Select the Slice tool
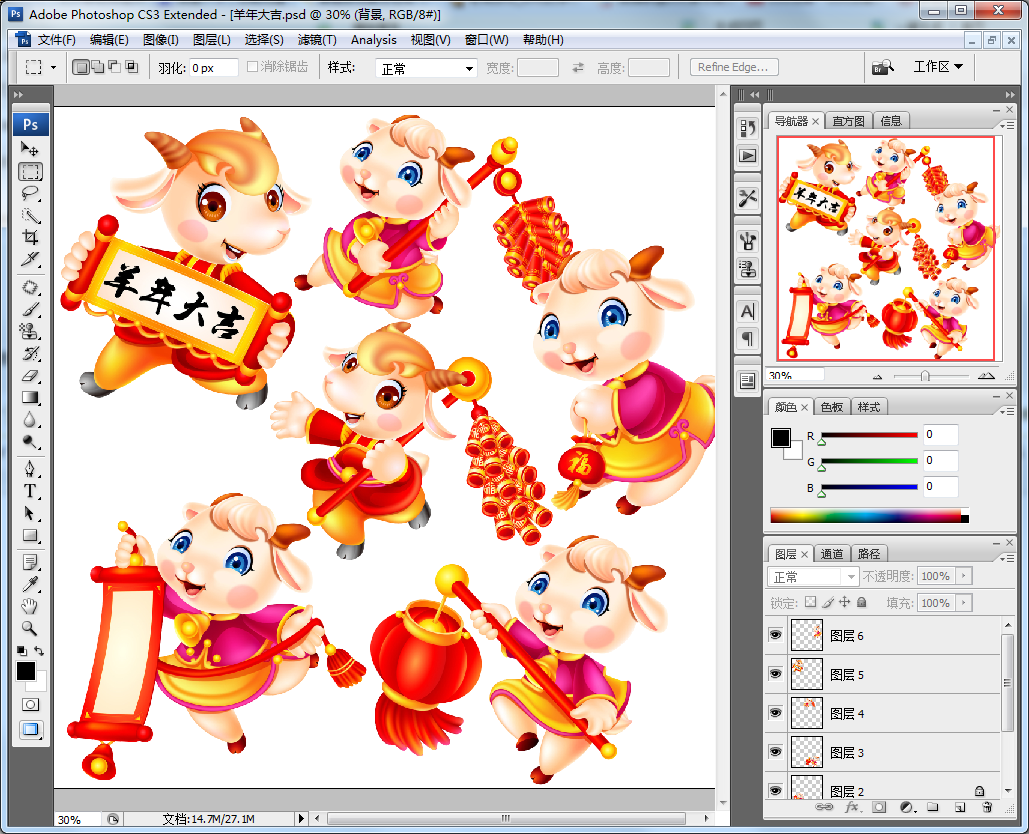 point(30,259)
